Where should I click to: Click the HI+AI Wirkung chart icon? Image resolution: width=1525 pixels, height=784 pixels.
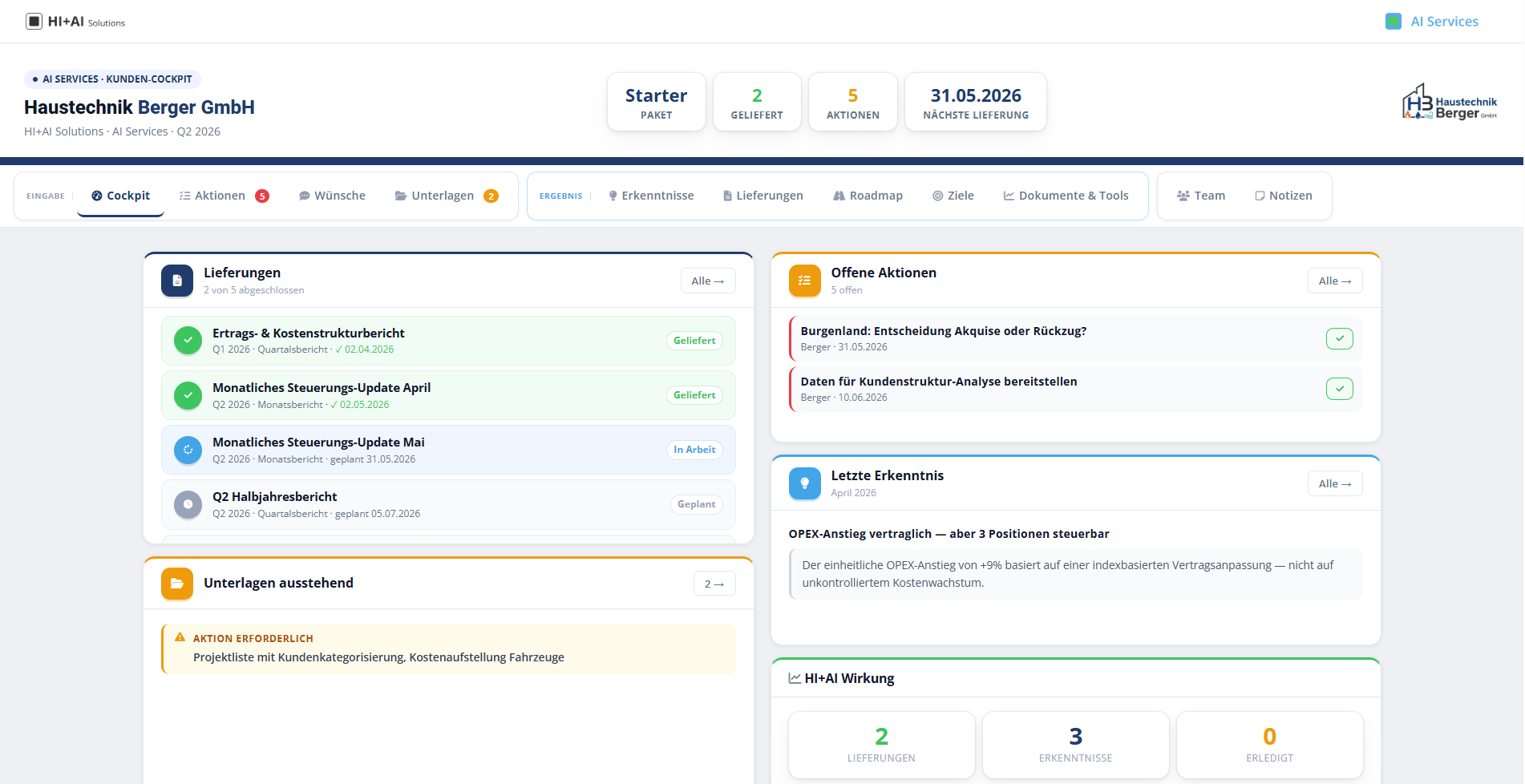[x=795, y=678]
